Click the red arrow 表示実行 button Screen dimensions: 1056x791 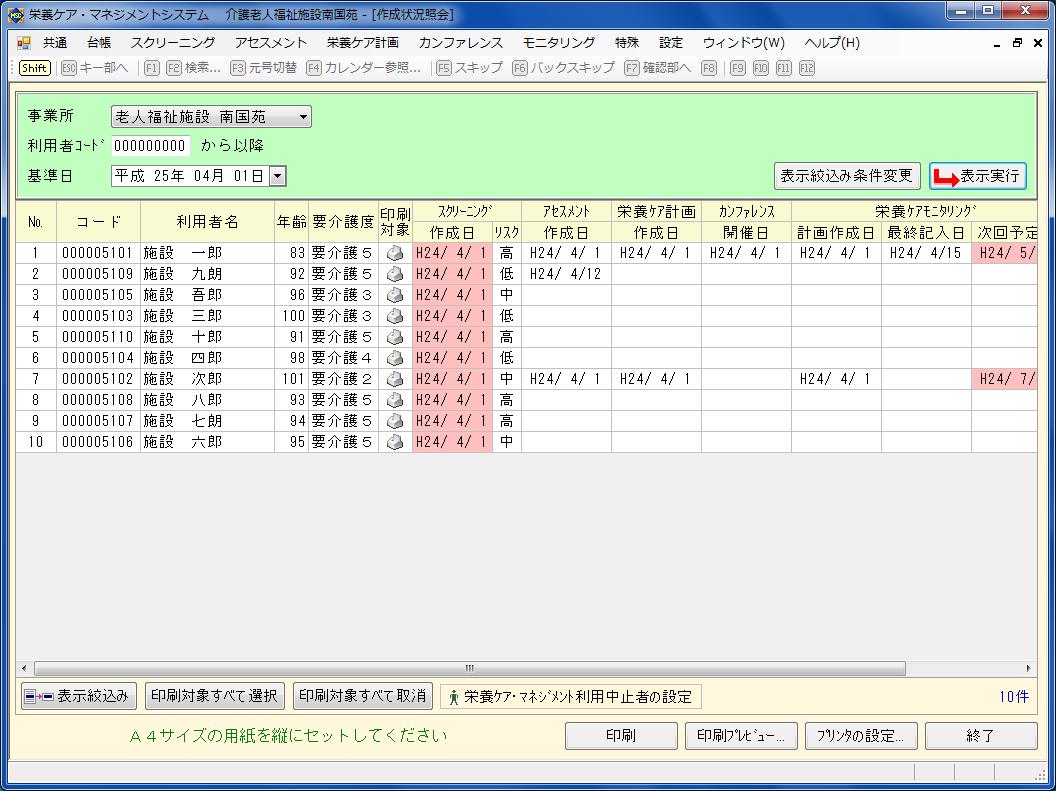coord(977,176)
